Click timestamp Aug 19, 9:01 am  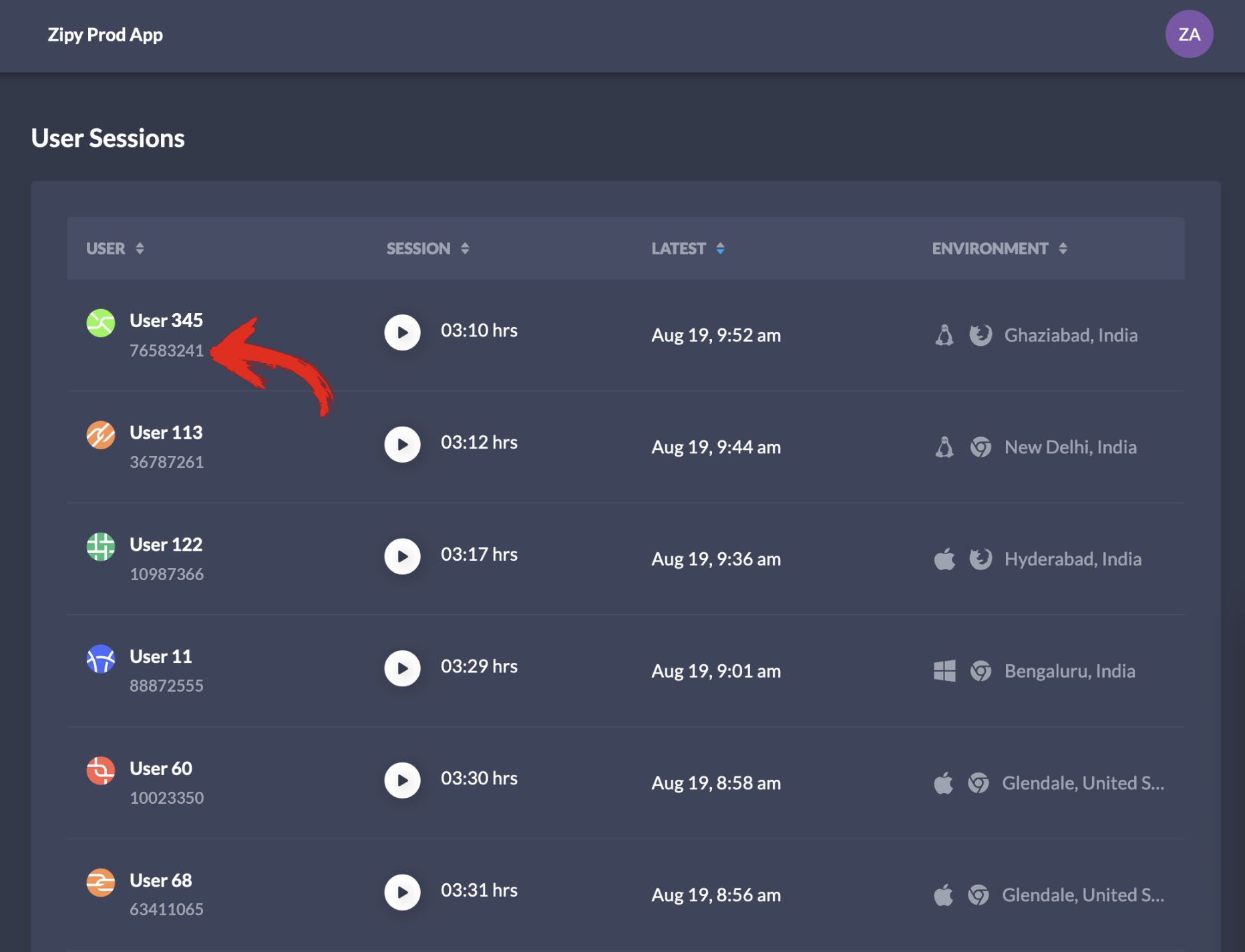click(716, 671)
